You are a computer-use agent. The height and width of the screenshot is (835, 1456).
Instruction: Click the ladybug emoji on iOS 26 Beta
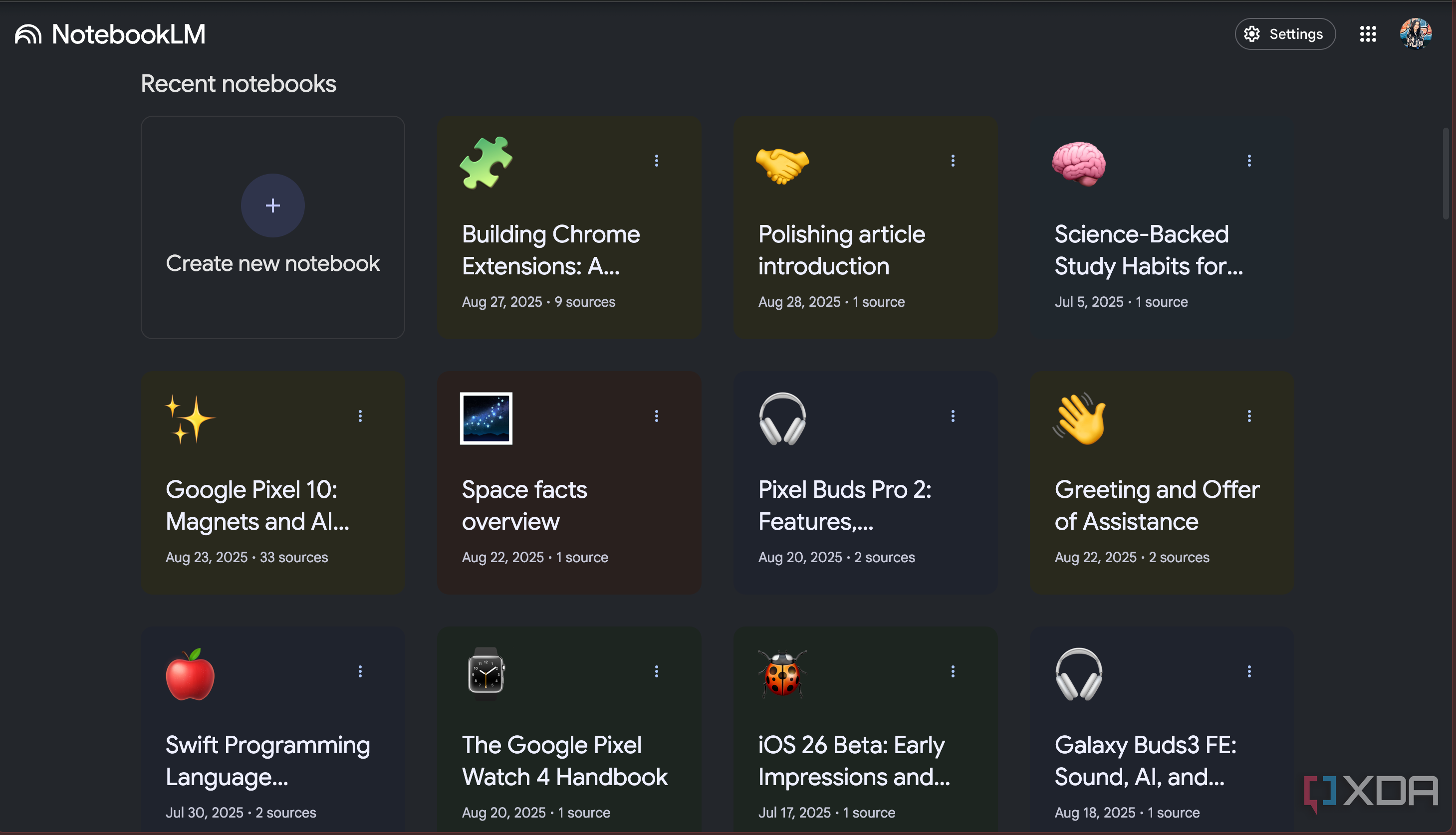click(782, 674)
